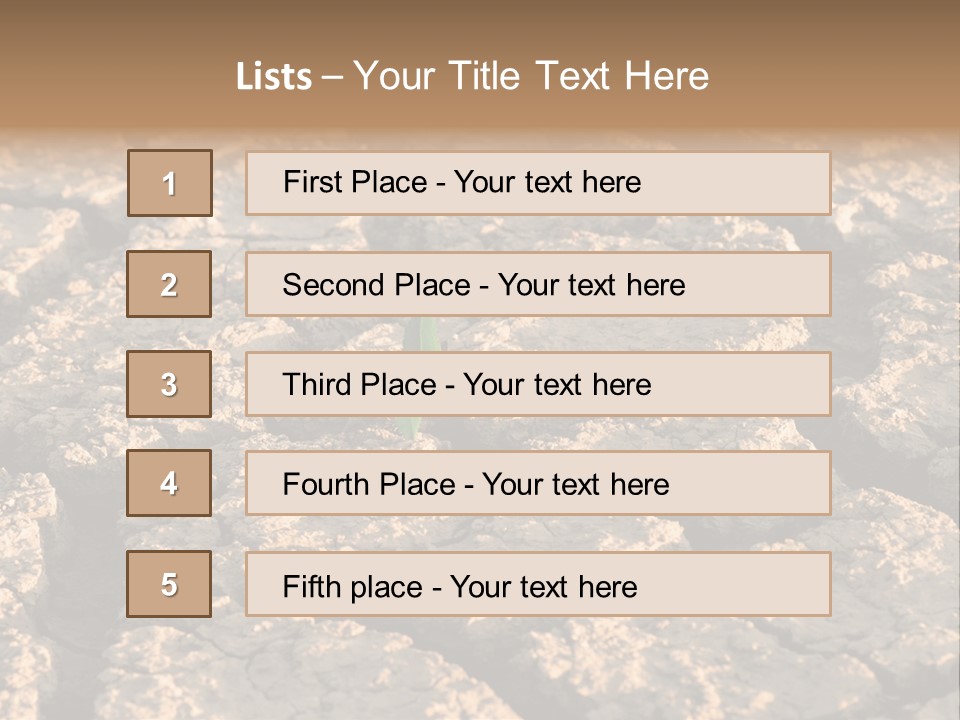Click the bold word Lists in title
Image resolution: width=960 pixels, height=720 pixels.
pos(274,77)
